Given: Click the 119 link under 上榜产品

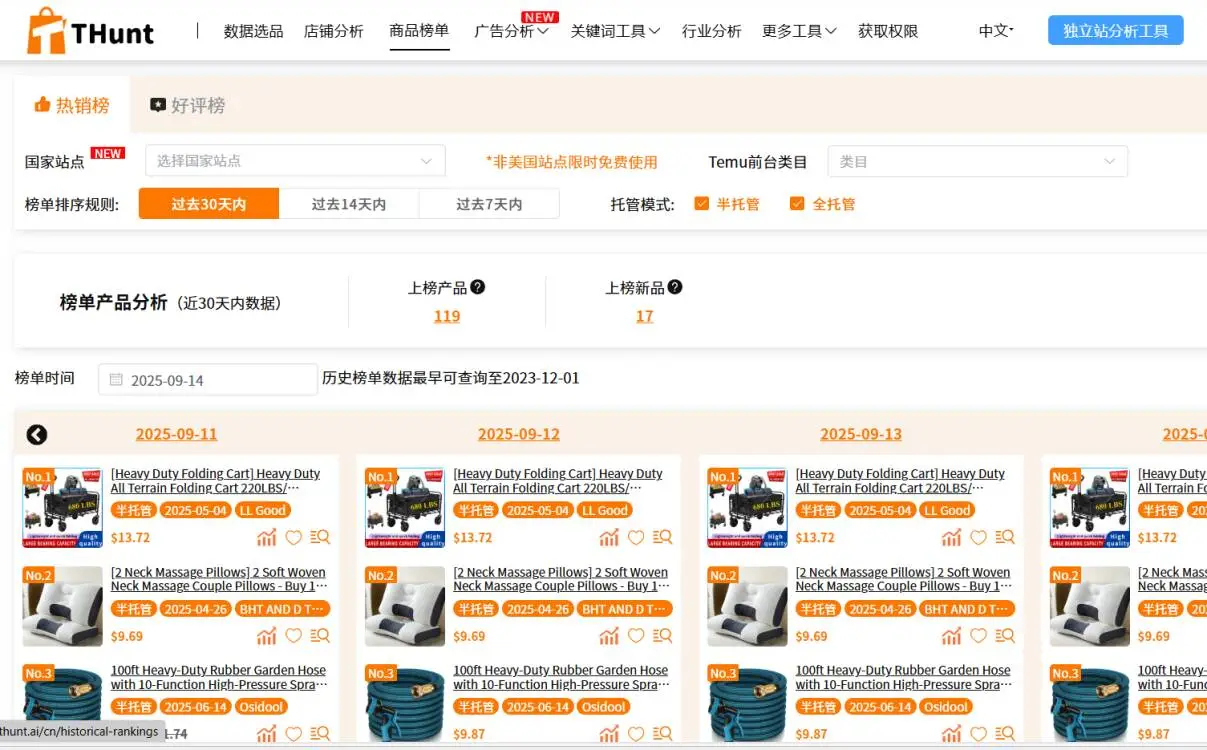Looking at the screenshot, I should [446, 315].
